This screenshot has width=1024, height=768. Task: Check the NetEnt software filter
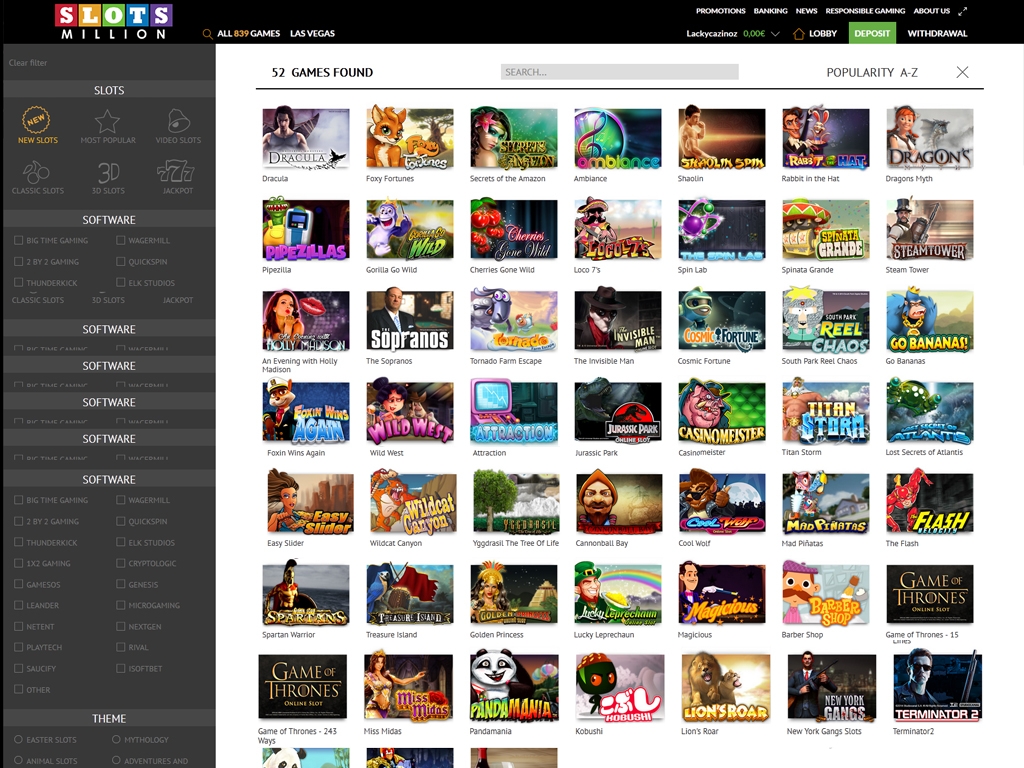point(19,626)
